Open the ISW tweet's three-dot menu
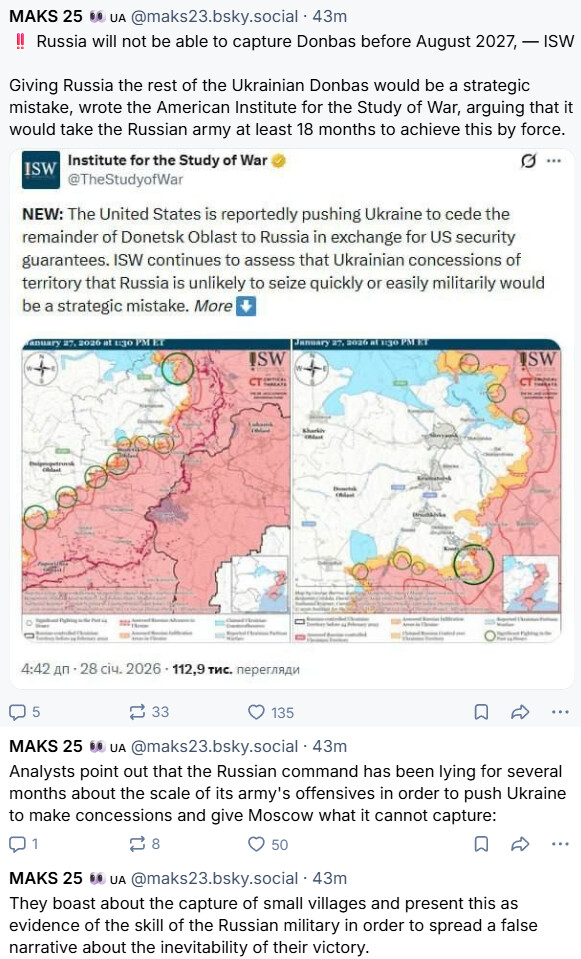Viewport: 581px width, 959px height. point(554,161)
